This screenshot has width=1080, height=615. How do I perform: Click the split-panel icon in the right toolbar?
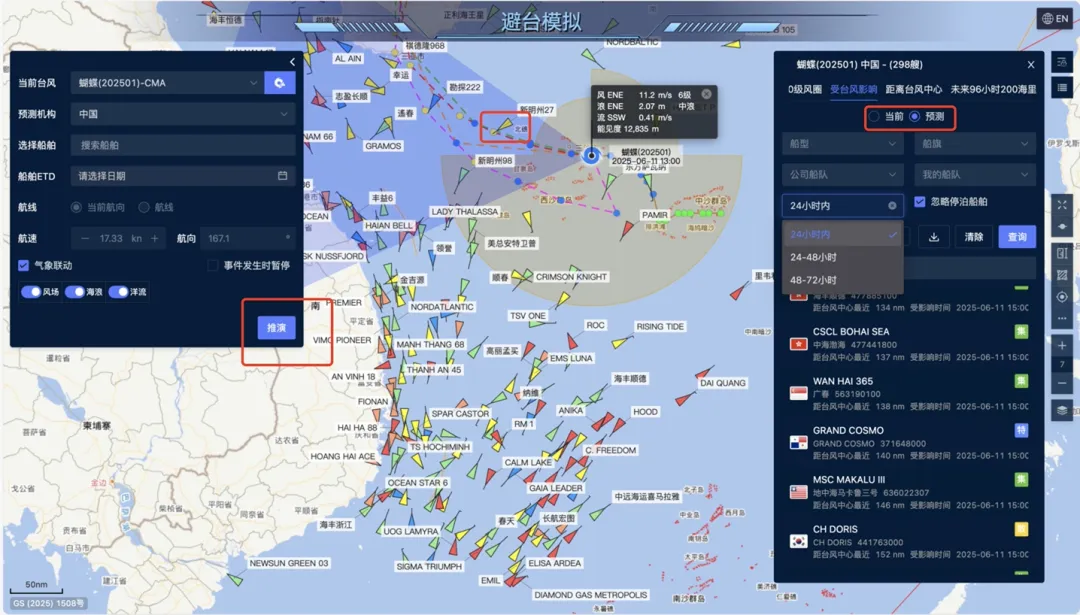click(1061, 253)
